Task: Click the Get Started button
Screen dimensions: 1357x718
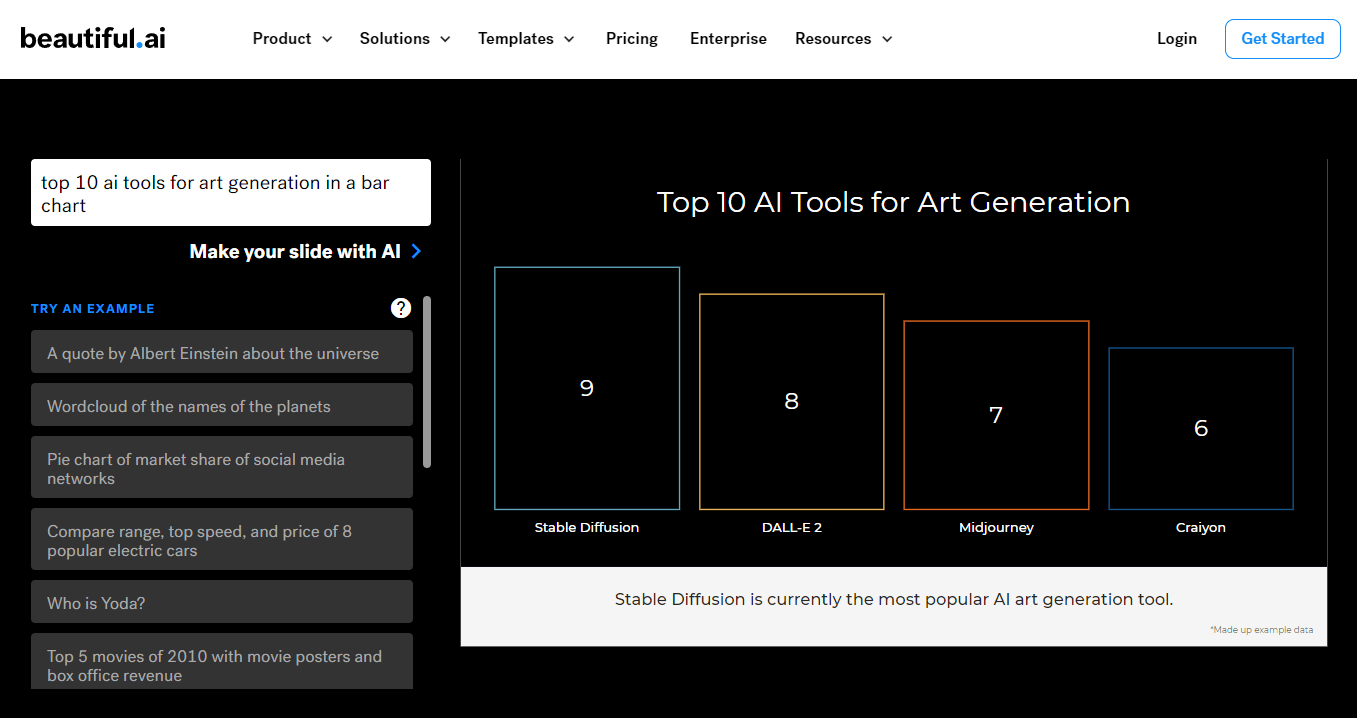Action: click(x=1283, y=38)
